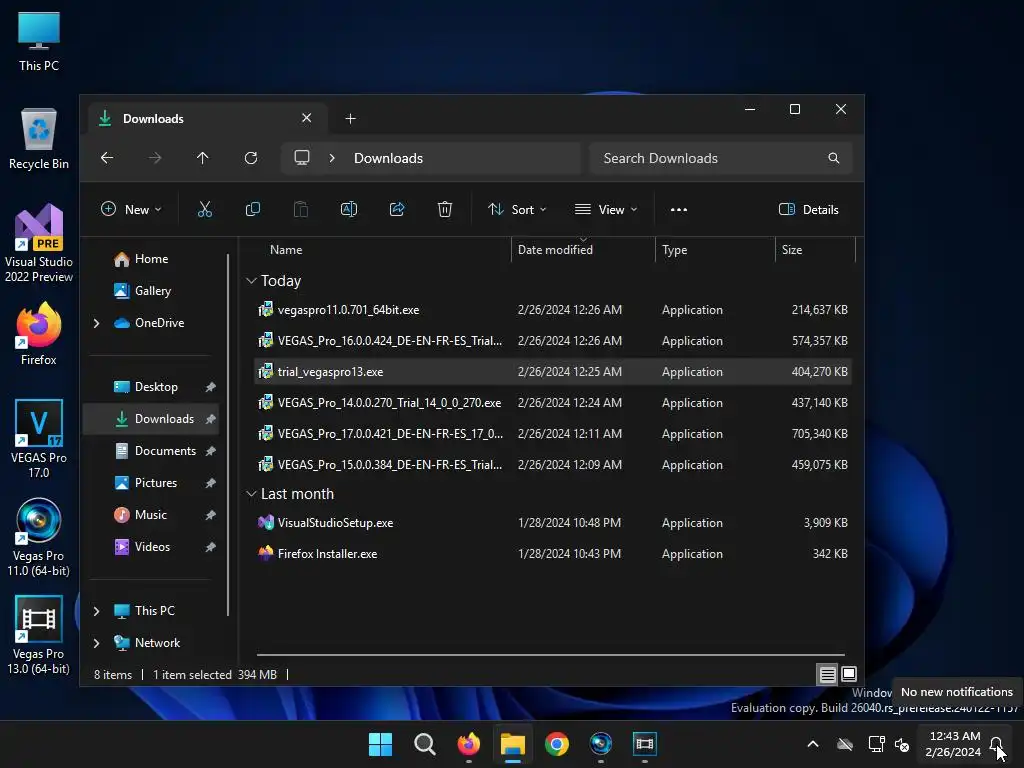This screenshot has width=1024, height=768.
Task: Close the Downloads tab
Action: [306, 118]
